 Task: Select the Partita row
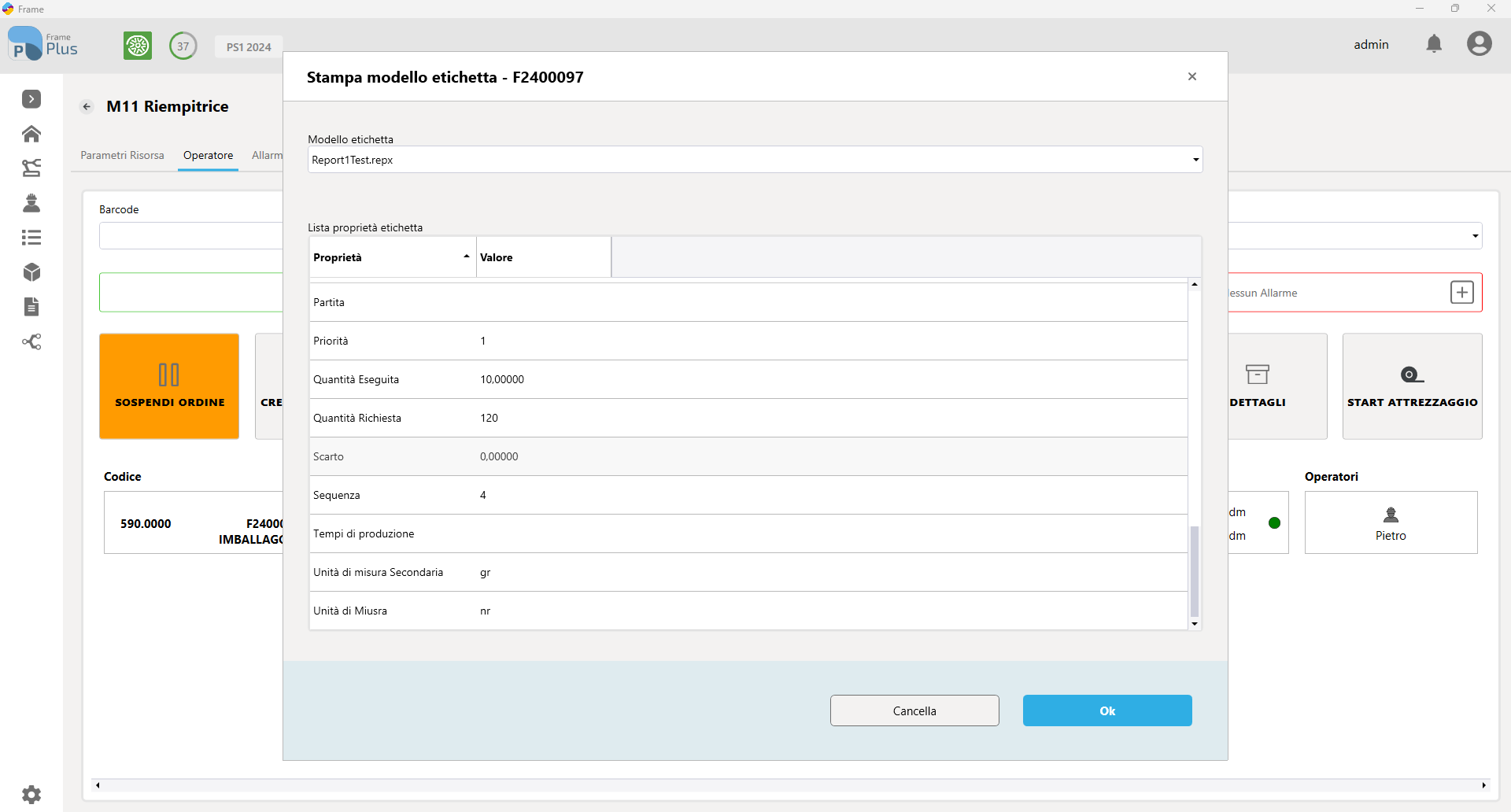(x=748, y=302)
